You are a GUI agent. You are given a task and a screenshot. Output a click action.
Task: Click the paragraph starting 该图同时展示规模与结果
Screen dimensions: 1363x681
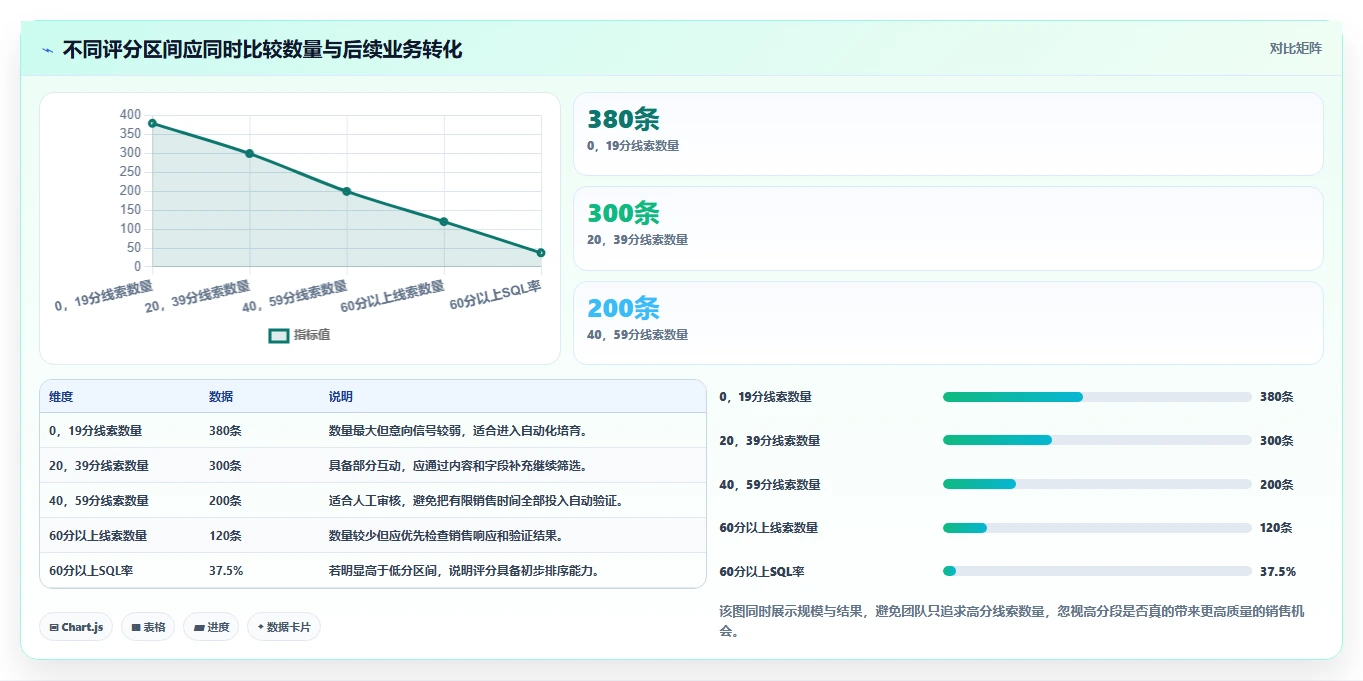1012,621
